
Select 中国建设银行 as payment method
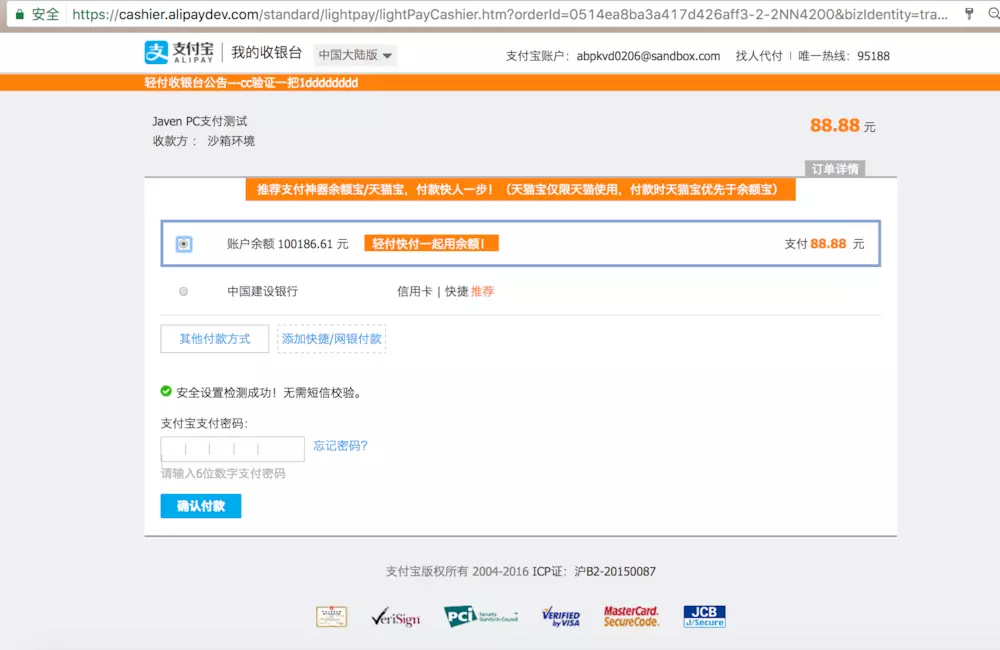[184, 290]
